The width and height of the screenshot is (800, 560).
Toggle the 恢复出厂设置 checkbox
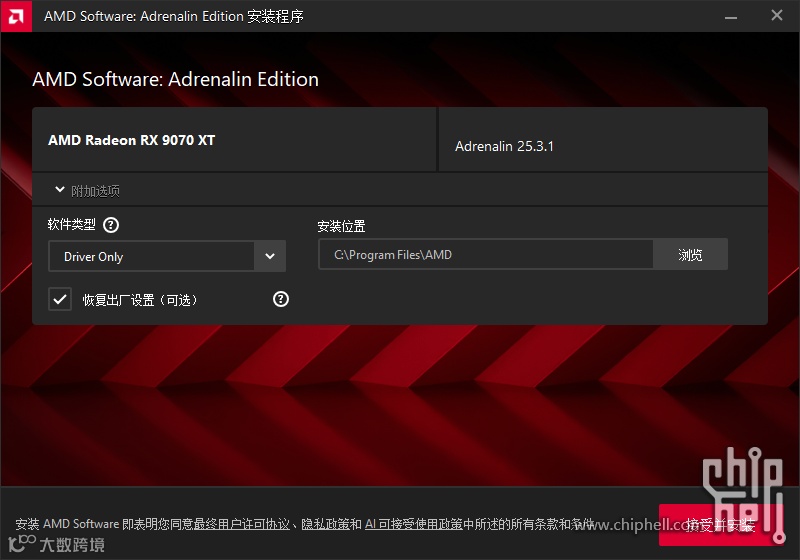point(60,299)
